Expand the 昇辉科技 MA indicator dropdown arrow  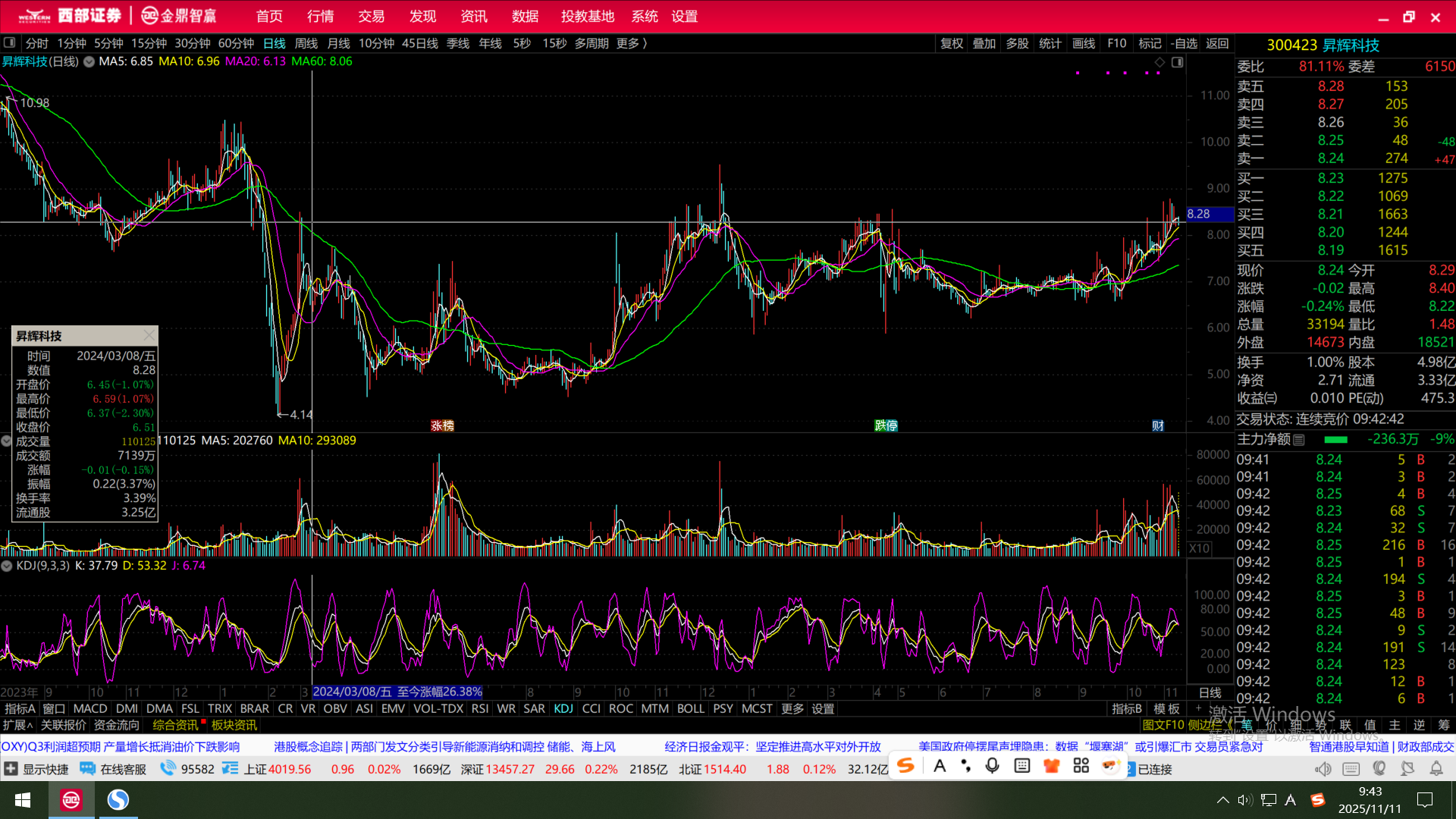(x=89, y=61)
